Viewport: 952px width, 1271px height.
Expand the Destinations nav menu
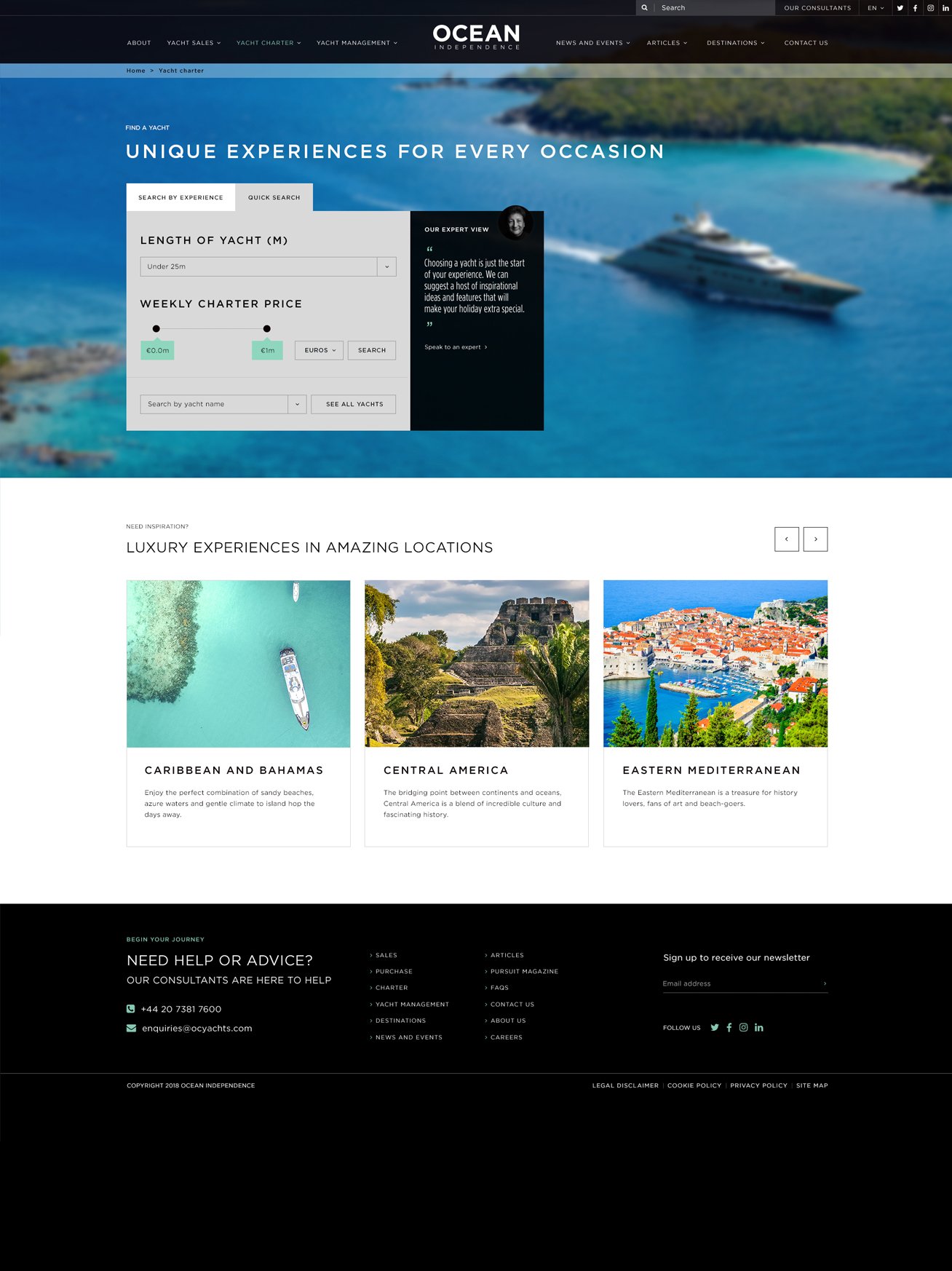736,43
